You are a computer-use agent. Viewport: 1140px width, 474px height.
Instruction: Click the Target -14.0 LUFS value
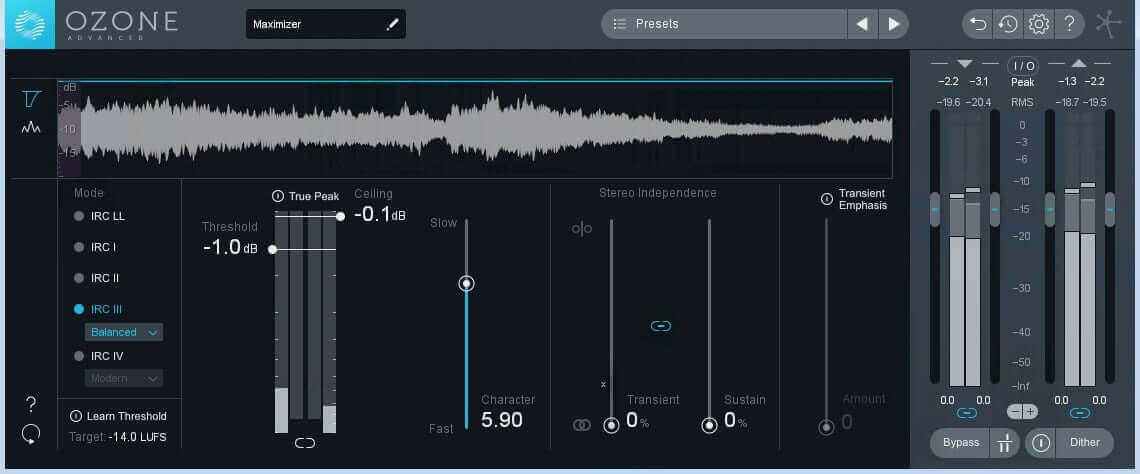137,438
